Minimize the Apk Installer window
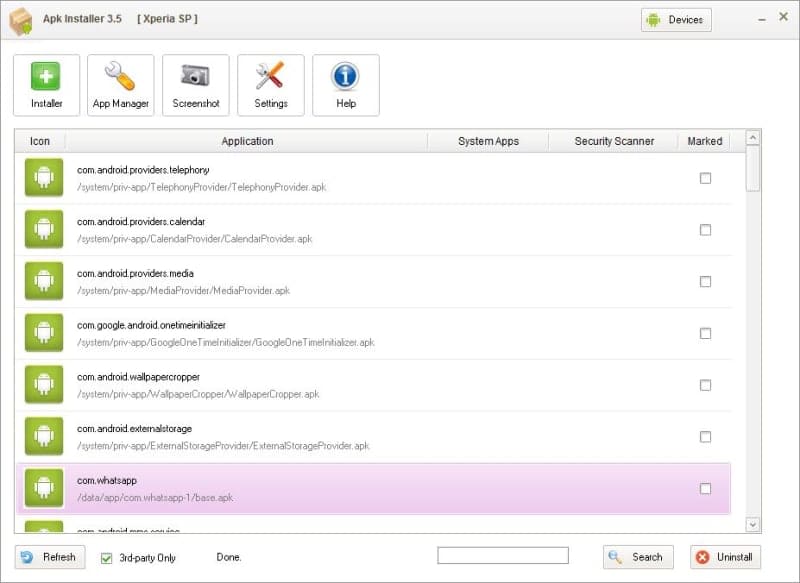This screenshot has height=583, width=800. 762,20
